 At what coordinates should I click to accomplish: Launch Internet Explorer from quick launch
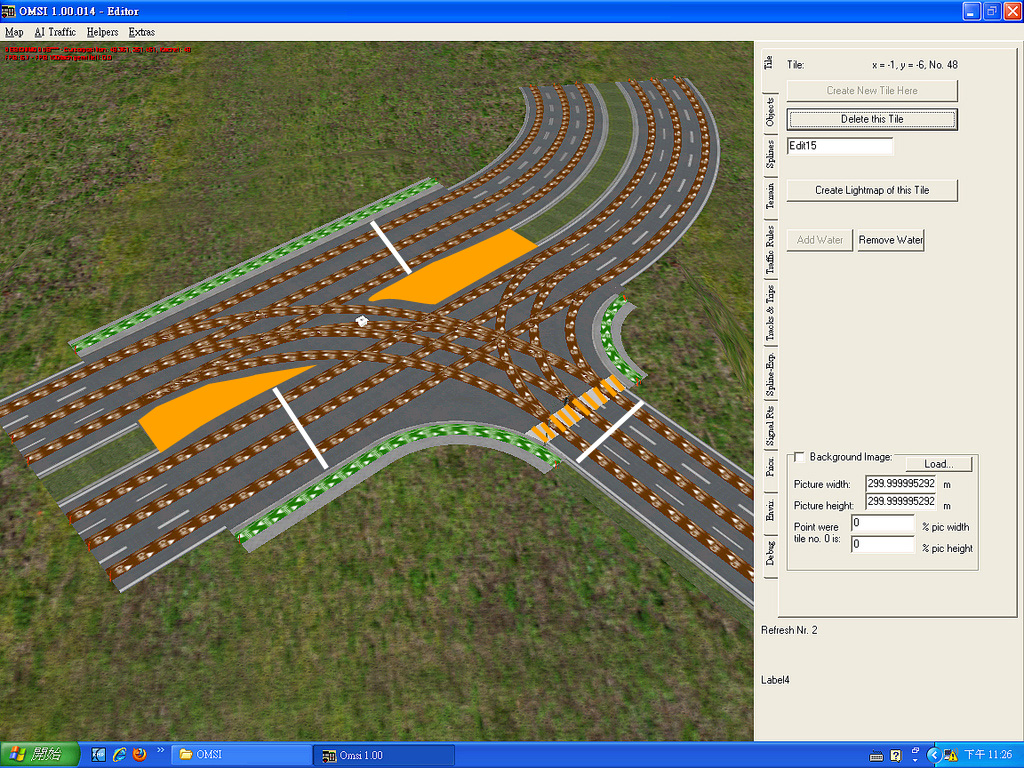click(x=119, y=754)
